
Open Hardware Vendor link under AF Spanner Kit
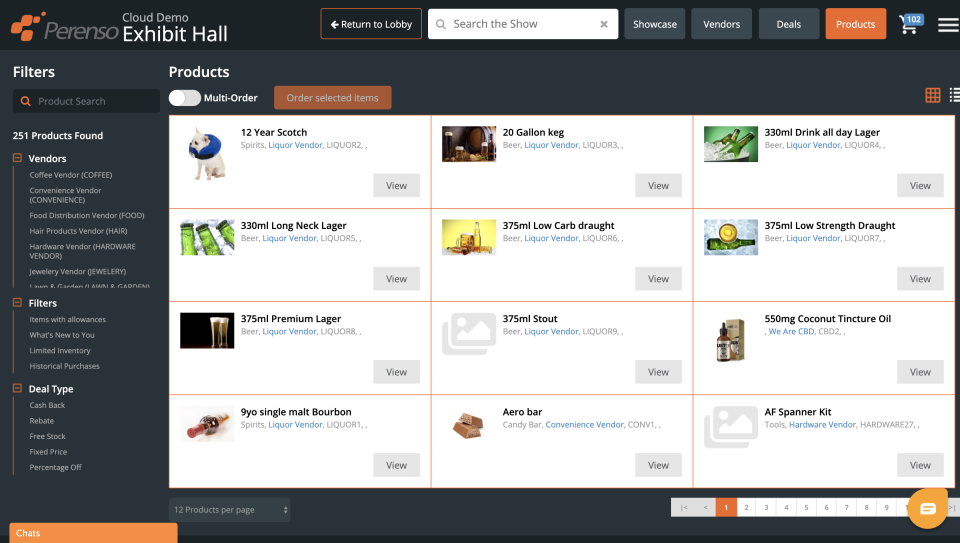click(822, 424)
